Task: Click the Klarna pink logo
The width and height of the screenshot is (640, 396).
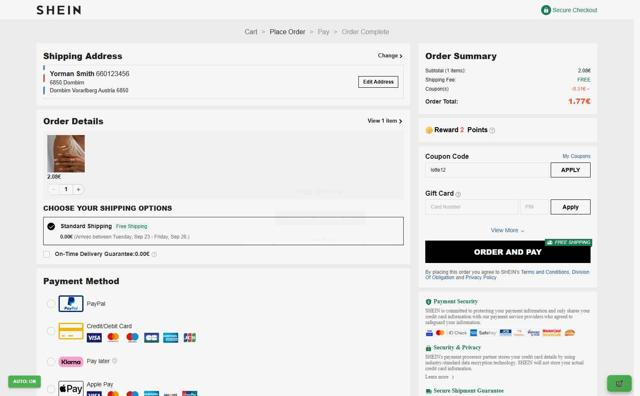Action: point(71,362)
